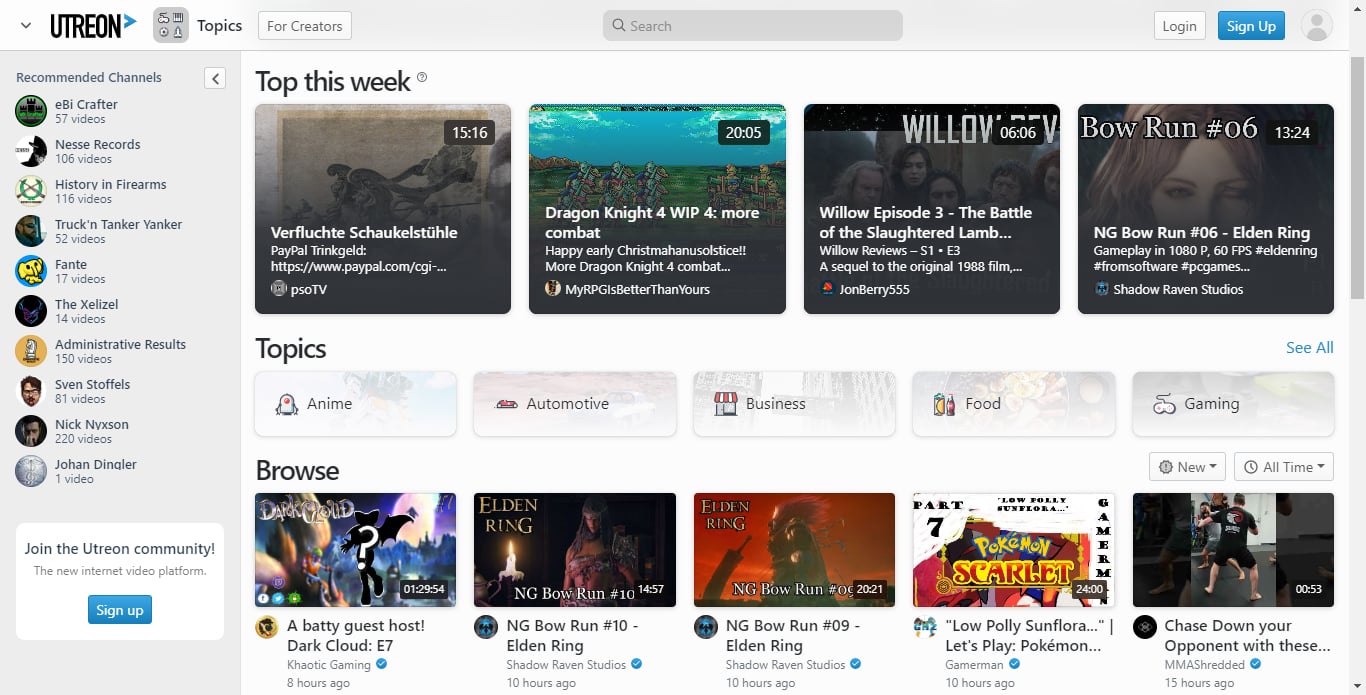
Task: Focus the Search field
Action: pyautogui.click(x=752, y=26)
